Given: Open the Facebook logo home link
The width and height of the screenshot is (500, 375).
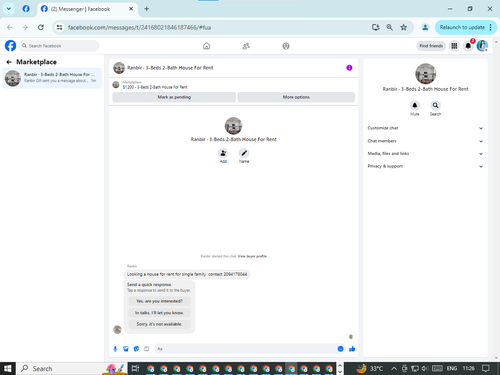Looking at the screenshot, I should click(x=10, y=46).
